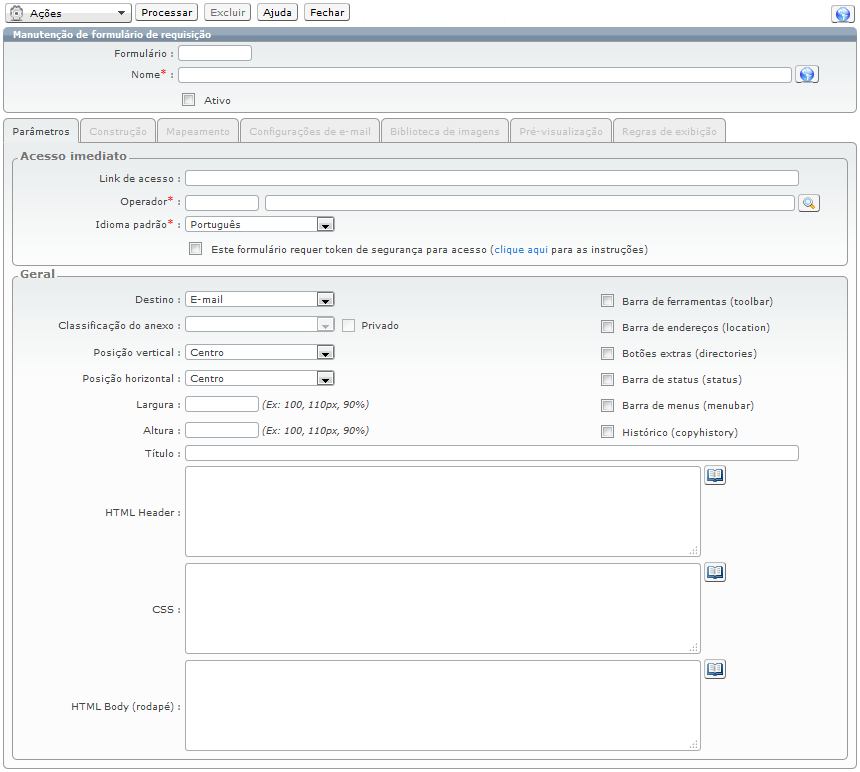This screenshot has width=860, height=772.
Task: Open Regras de exibição tab
Action: click(669, 131)
